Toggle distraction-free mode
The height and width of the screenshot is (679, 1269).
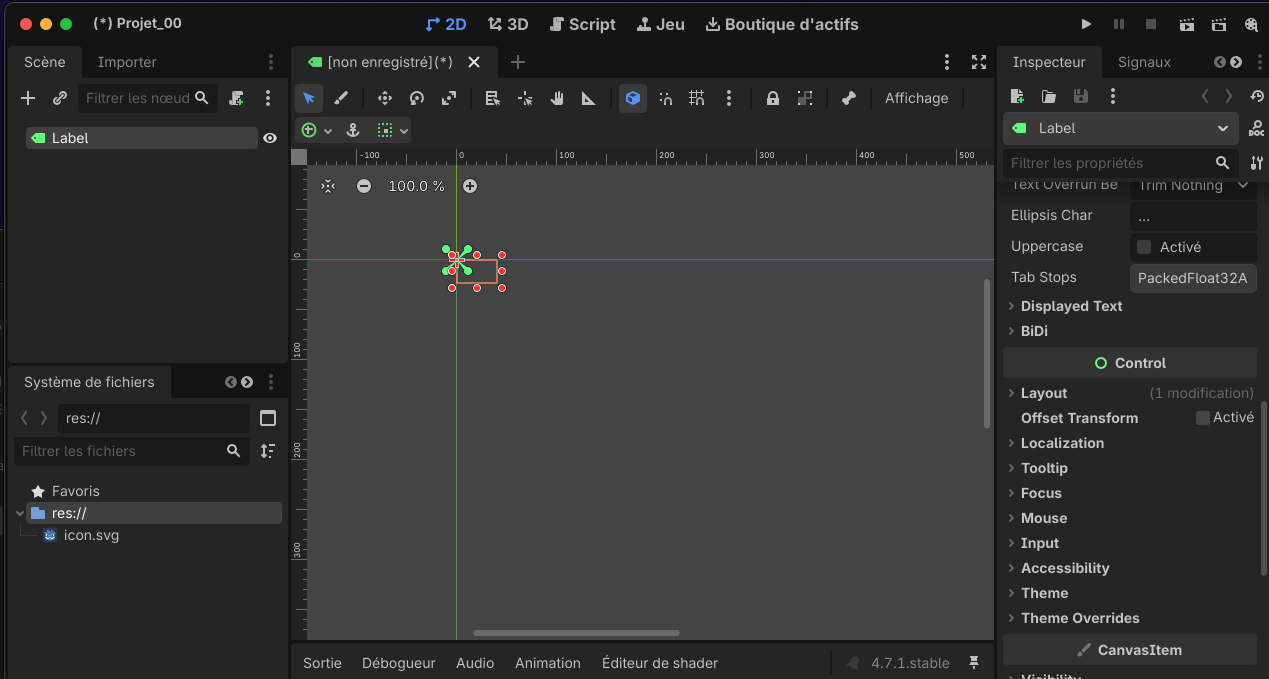(x=979, y=62)
